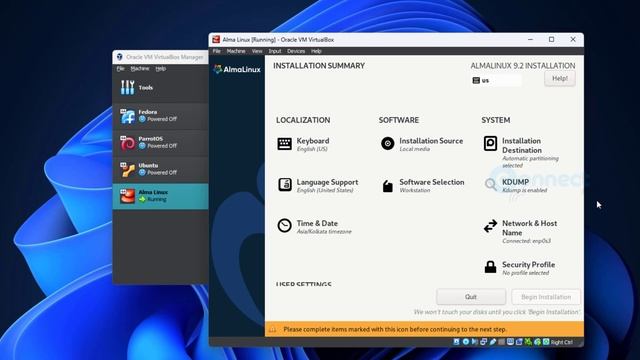Minimize the Alma Linux VM window

pyautogui.click(x=530, y=40)
